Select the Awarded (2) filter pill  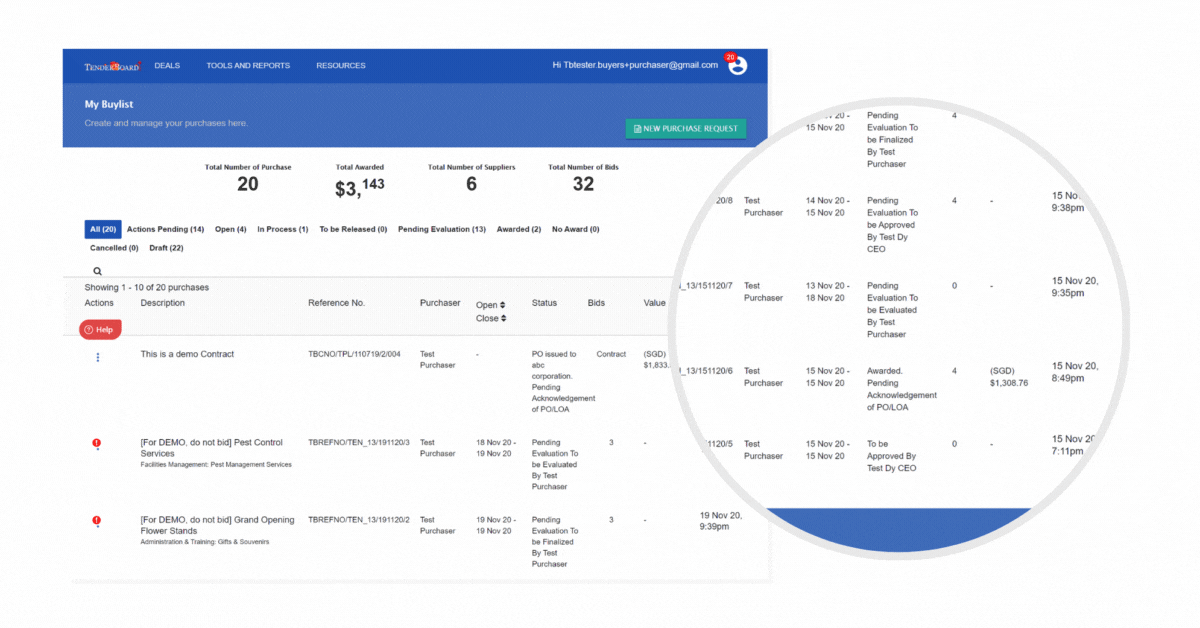click(519, 228)
